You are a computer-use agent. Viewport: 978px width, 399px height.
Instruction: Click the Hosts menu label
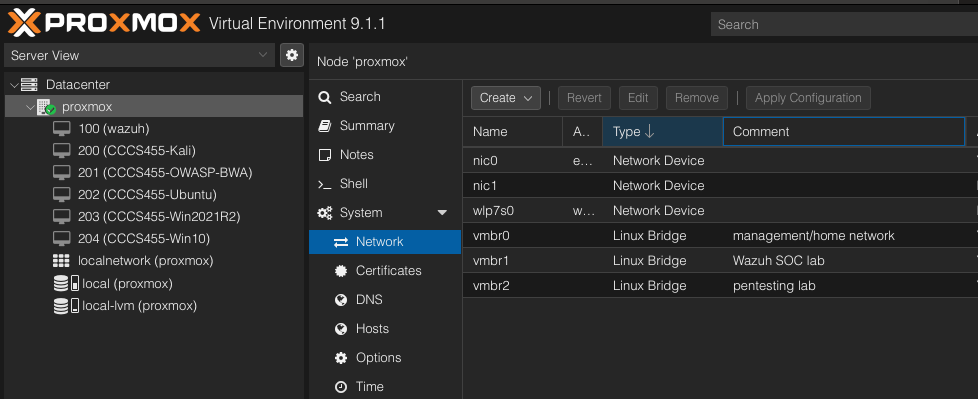click(372, 329)
